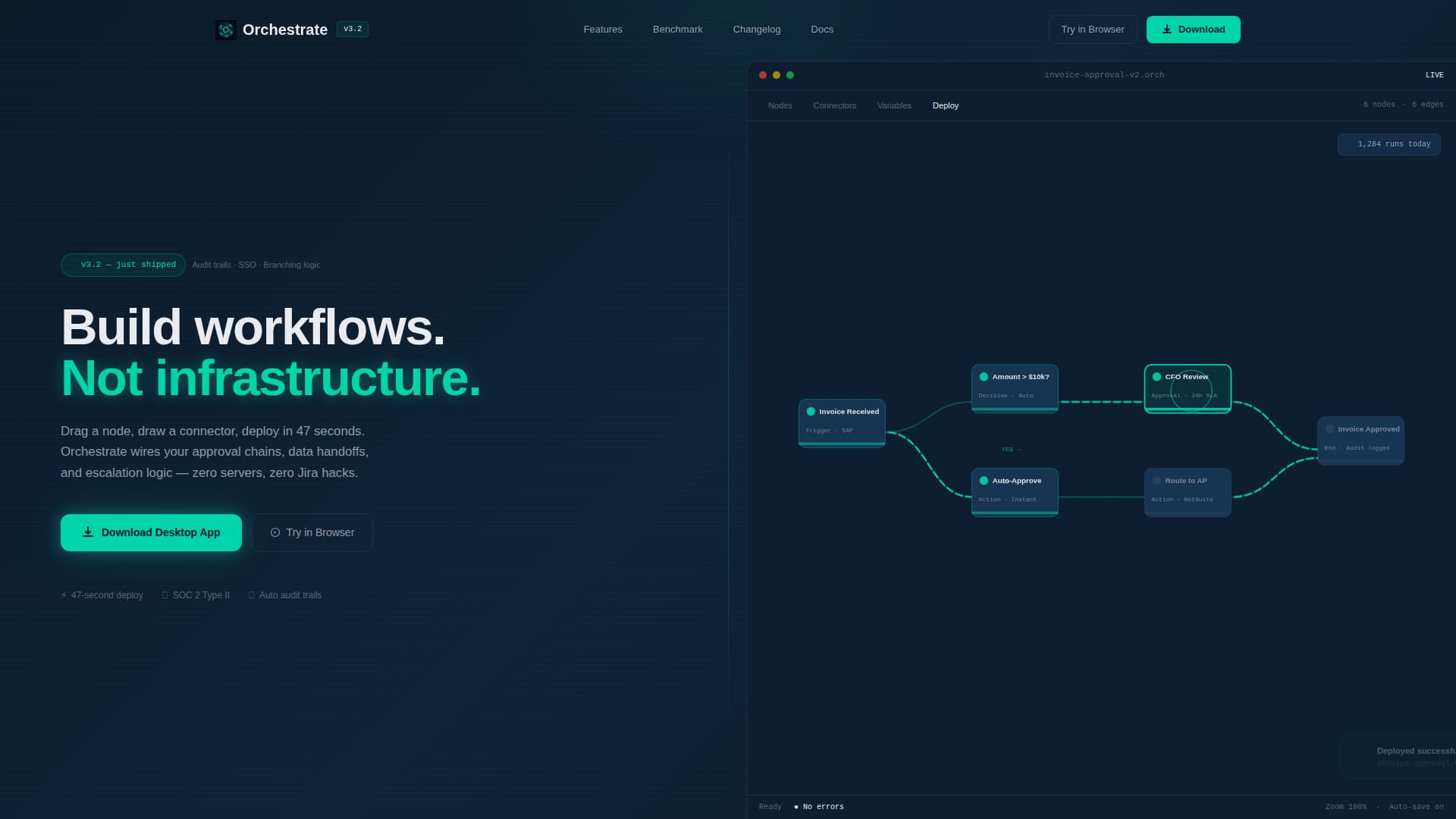Click the teal status dot on the Auto-Approve node
The image size is (1456, 819).
[x=984, y=481]
